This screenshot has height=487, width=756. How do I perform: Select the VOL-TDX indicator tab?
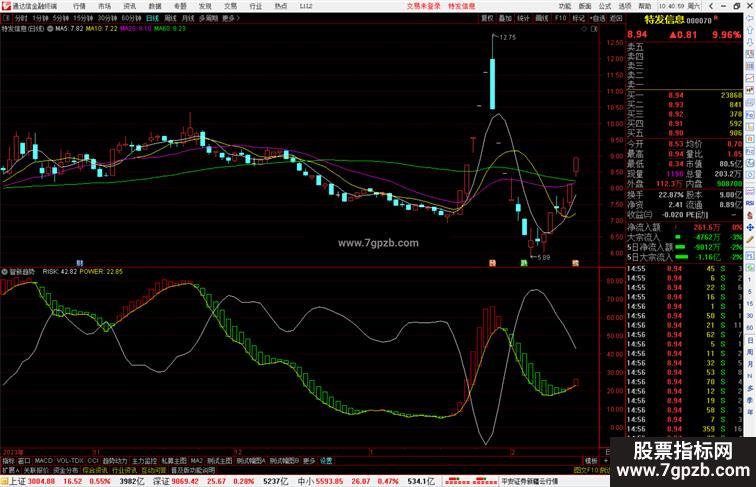(70, 461)
